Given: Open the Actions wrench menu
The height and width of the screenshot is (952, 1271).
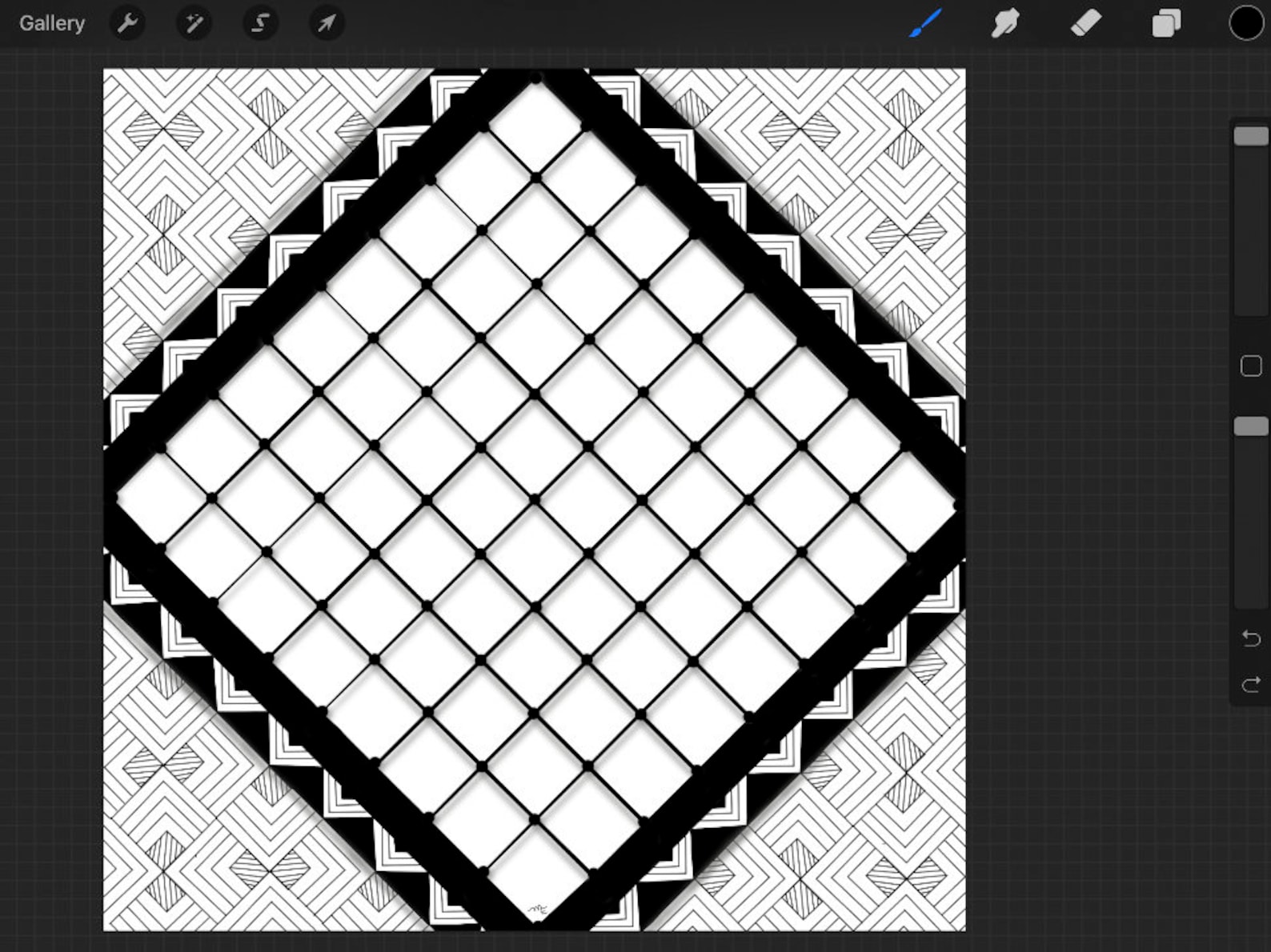Looking at the screenshot, I should pyautogui.click(x=127, y=23).
